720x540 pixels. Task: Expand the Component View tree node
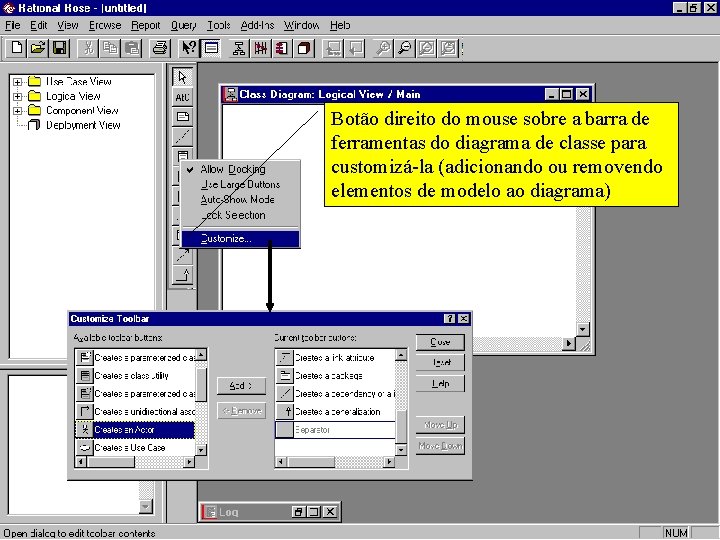[x=17, y=111]
